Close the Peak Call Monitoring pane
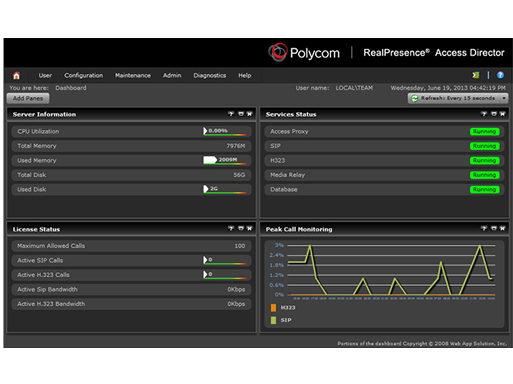 [x=502, y=228]
